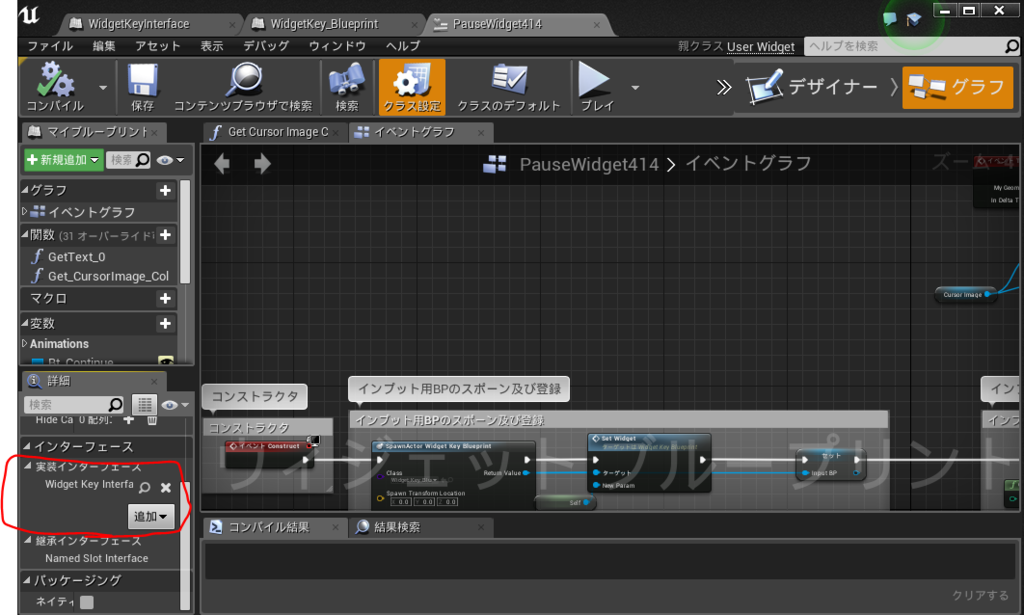Navigate graph forward with right arrow
This screenshot has width=1024, height=615.
(263, 164)
